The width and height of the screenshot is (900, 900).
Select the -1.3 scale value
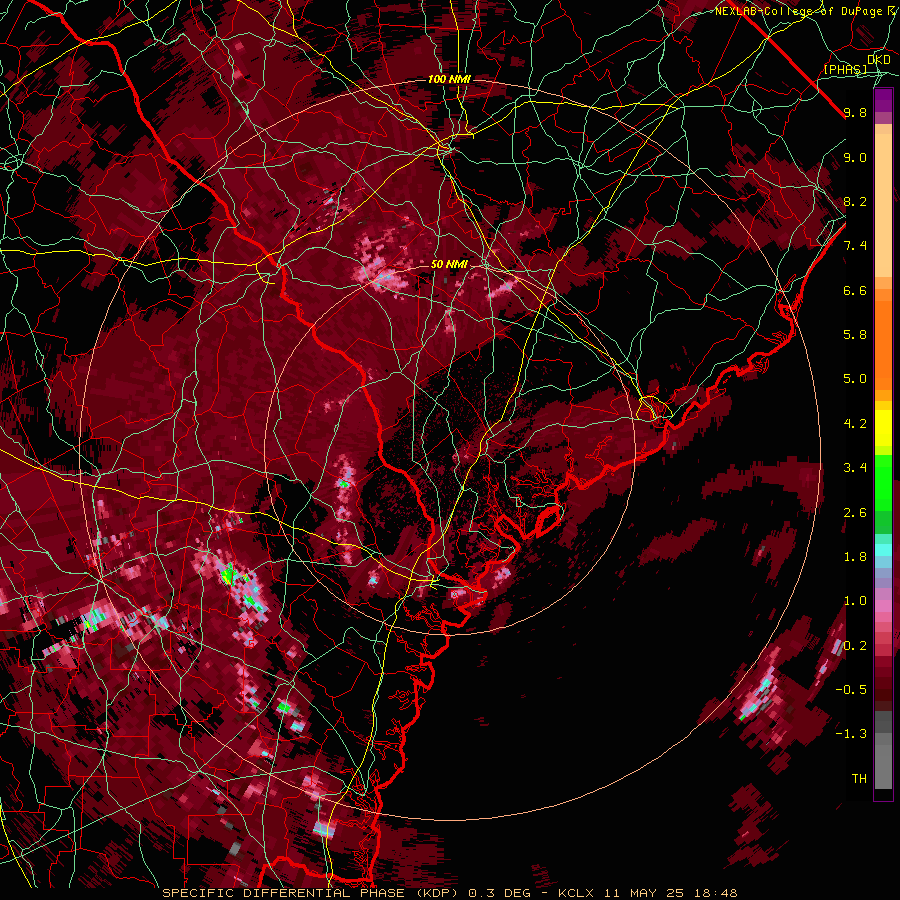(851, 734)
